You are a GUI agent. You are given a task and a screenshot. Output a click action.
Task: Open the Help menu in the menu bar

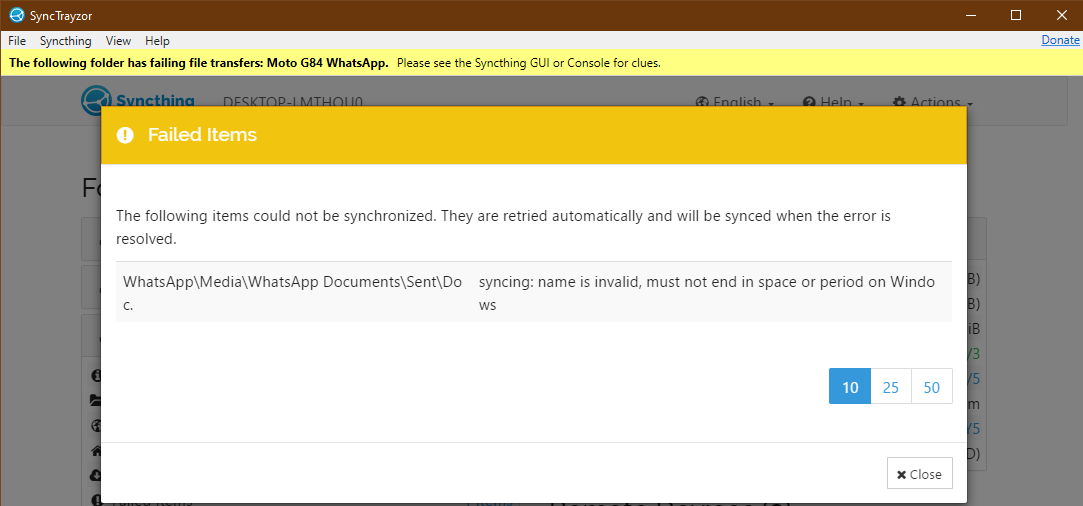click(x=157, y=41)
